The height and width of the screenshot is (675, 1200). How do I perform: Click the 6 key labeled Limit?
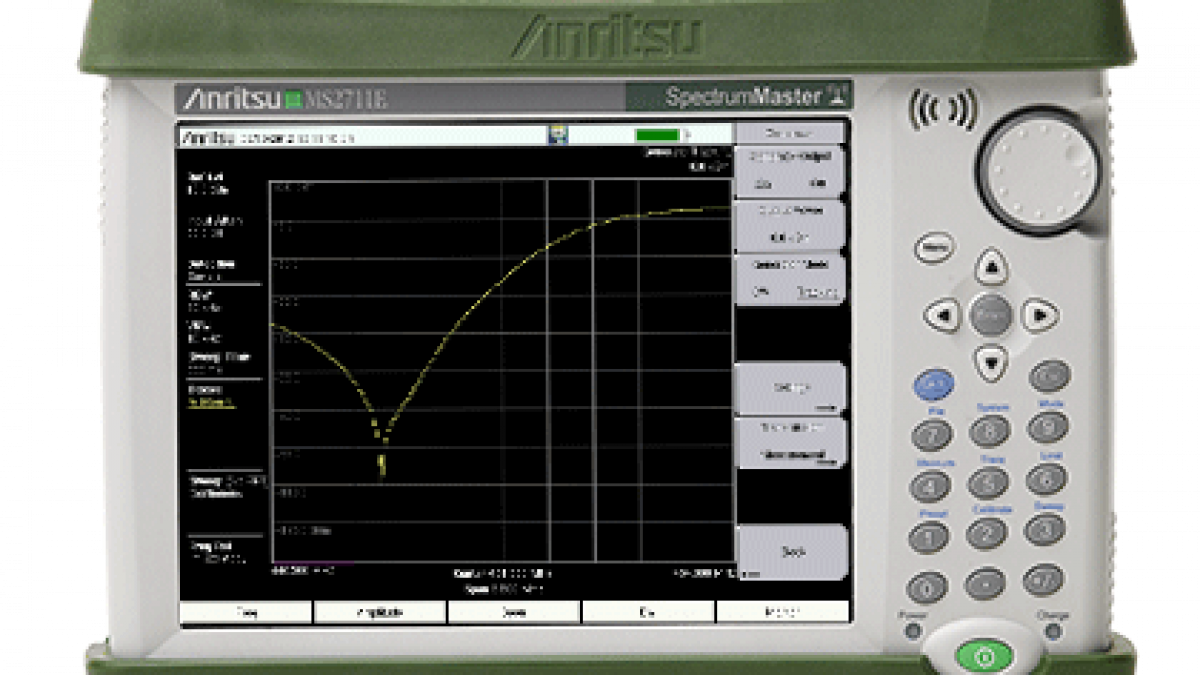[x=1047, y=478]
